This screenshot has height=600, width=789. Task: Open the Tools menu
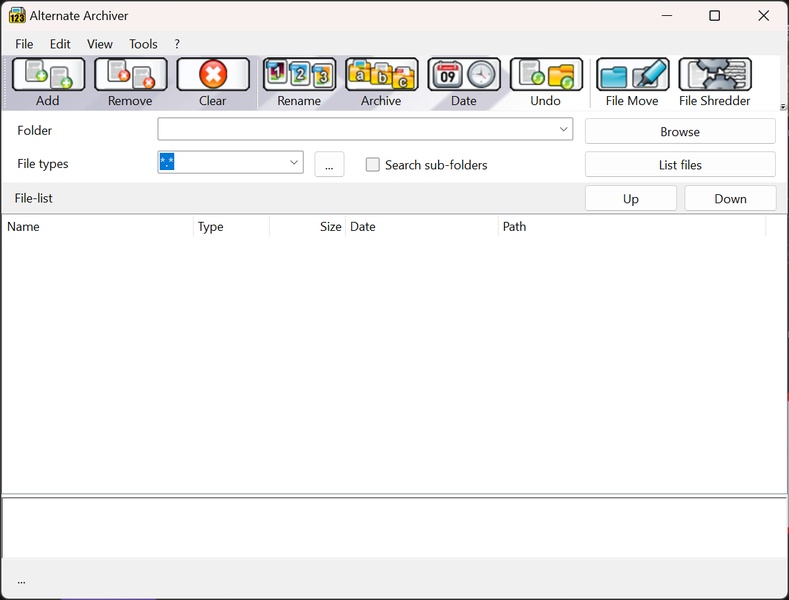point(143,44)
